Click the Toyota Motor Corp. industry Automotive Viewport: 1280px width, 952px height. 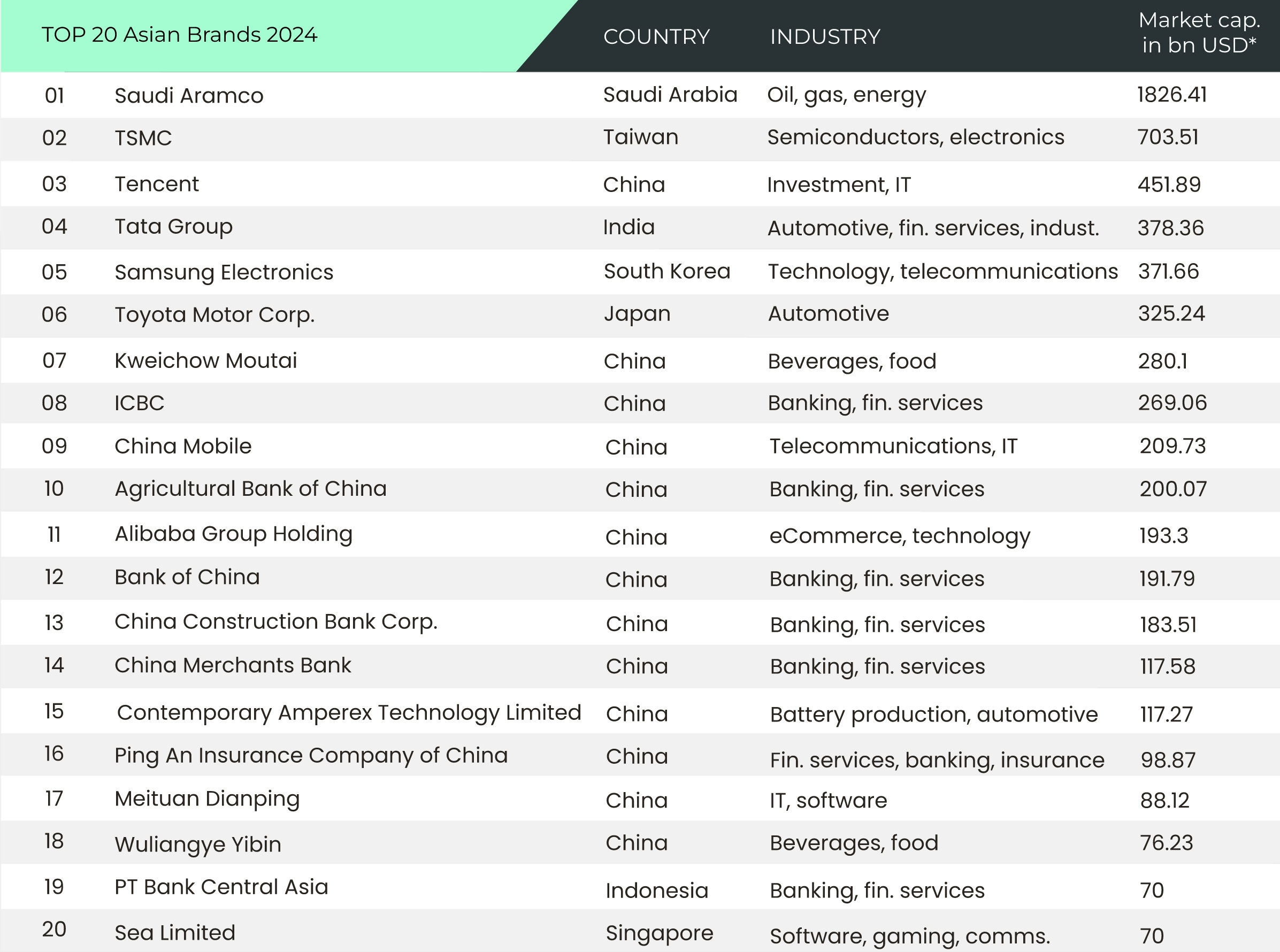pyautogui.click(x=828, y=313)
